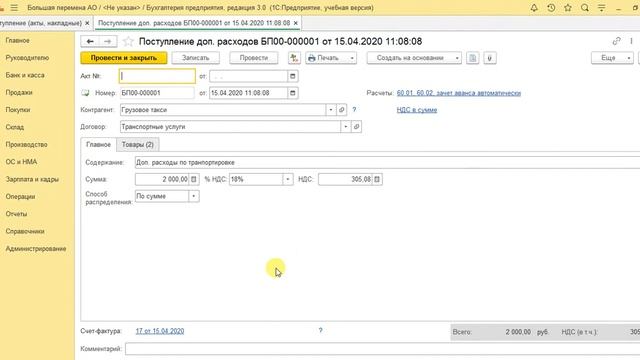Close Поступление (акты, накладные) tab

87,23
